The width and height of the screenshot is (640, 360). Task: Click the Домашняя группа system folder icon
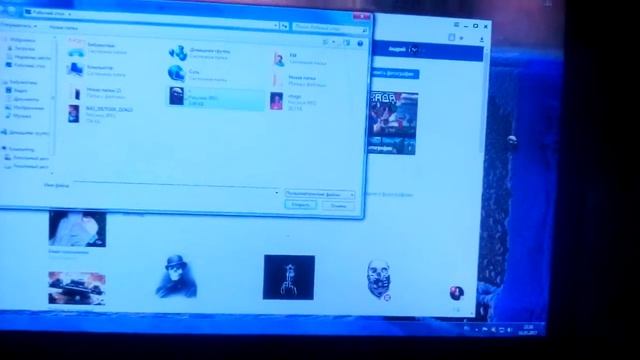pos(178,53)
